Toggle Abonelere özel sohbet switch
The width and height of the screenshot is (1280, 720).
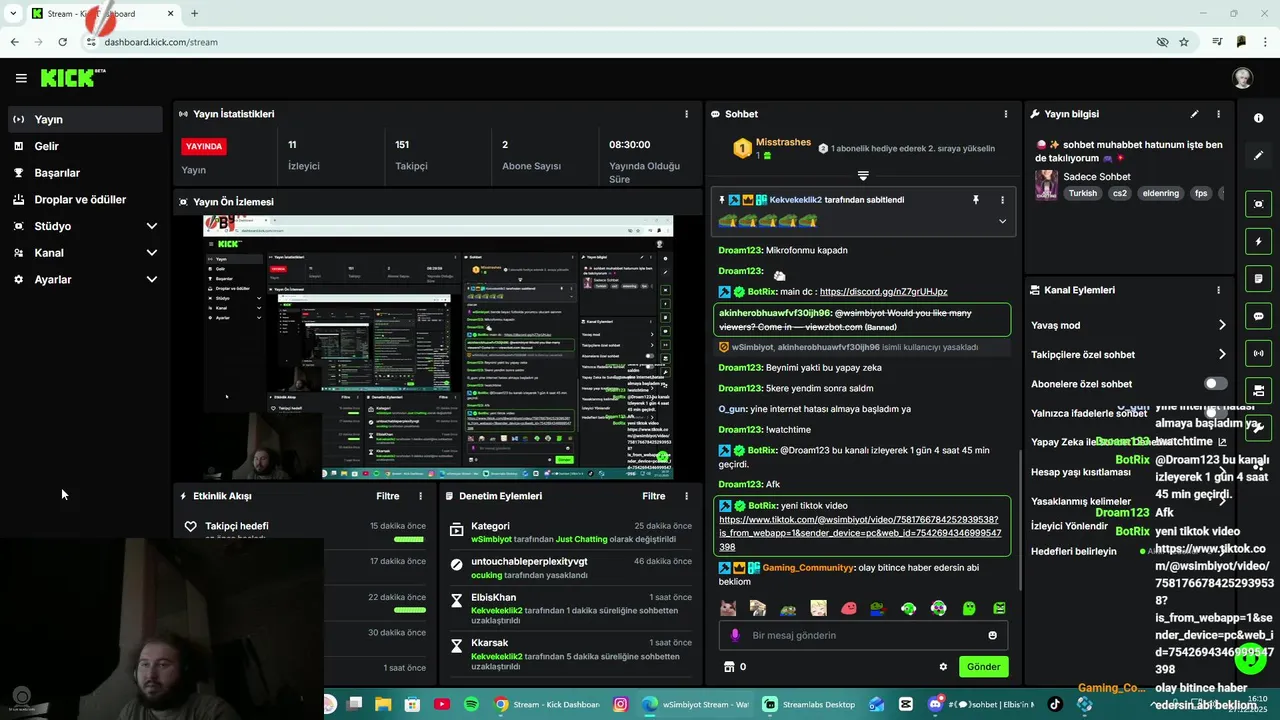[x=1215, y=384]
